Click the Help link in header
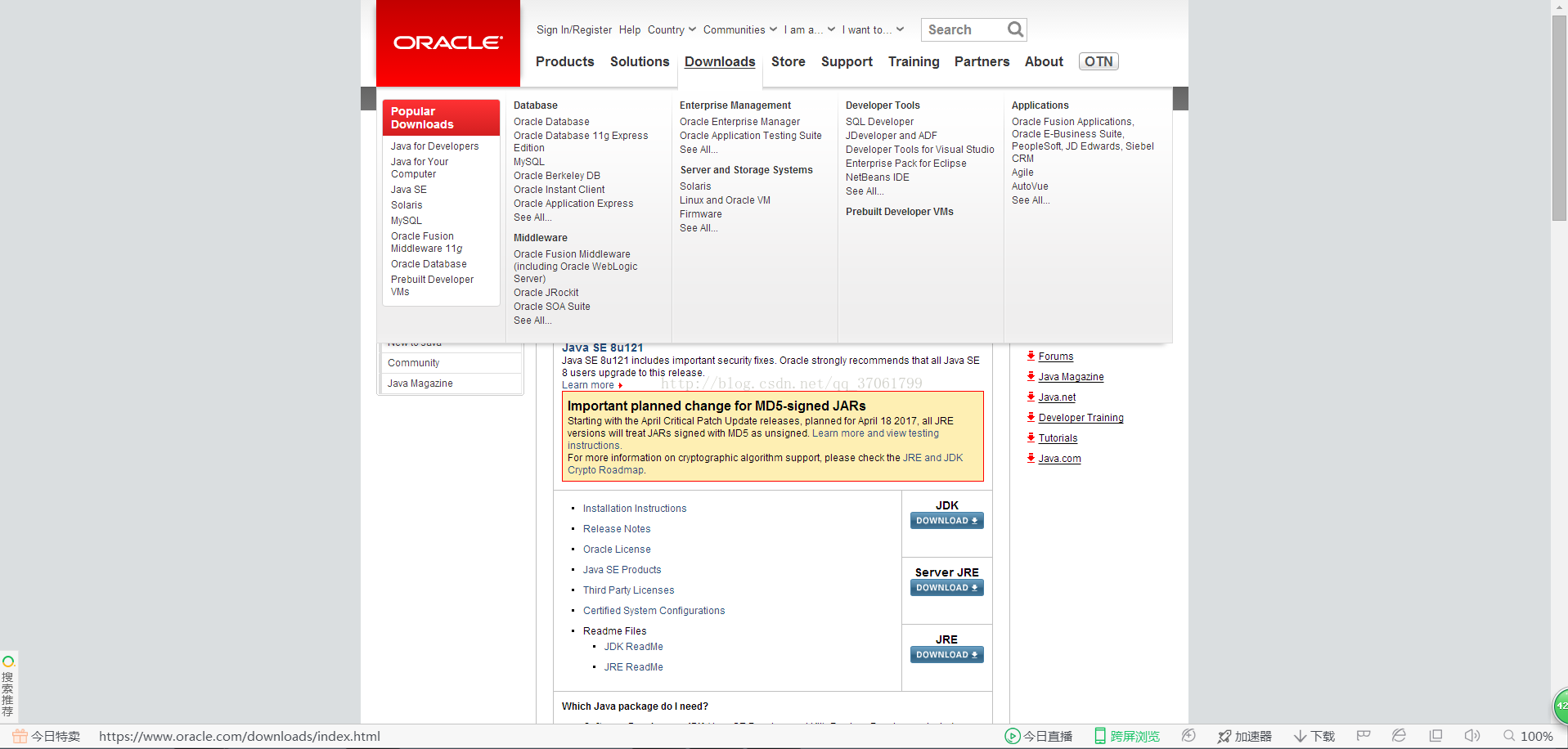The height and width of the screenshot is (749, 1568). 630,29
